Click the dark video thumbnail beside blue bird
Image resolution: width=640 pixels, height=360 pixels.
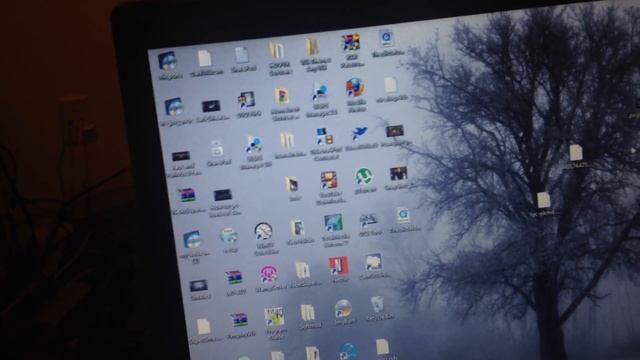[394, 131]
